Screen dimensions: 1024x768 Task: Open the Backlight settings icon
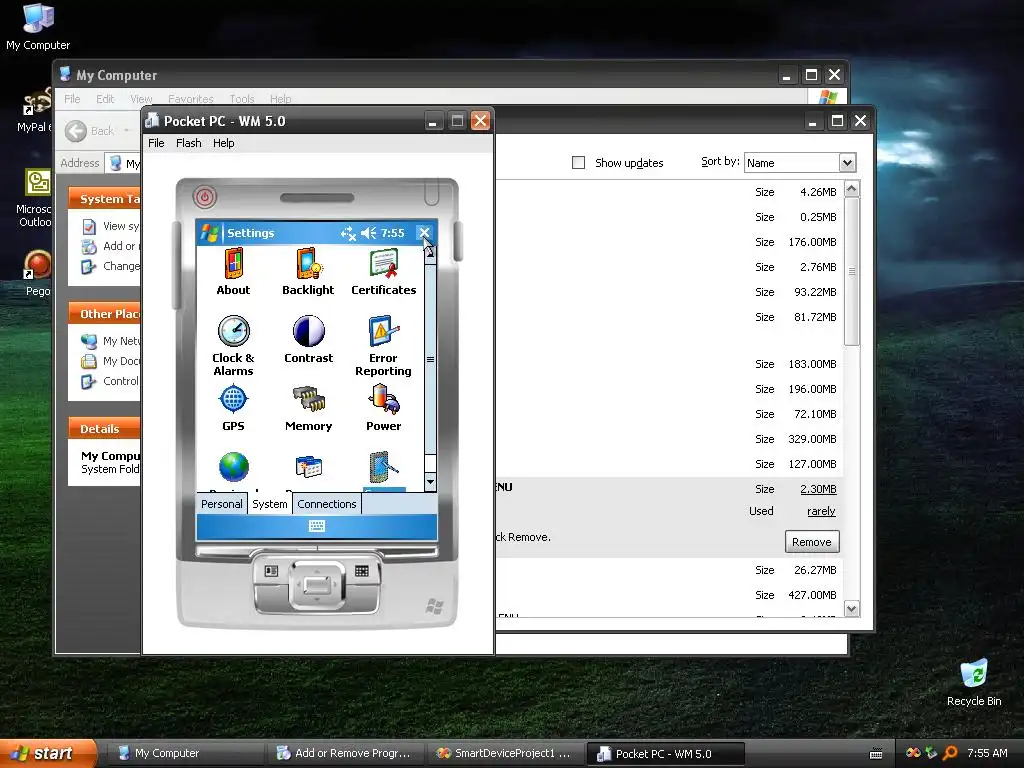(x=308, y=272)
